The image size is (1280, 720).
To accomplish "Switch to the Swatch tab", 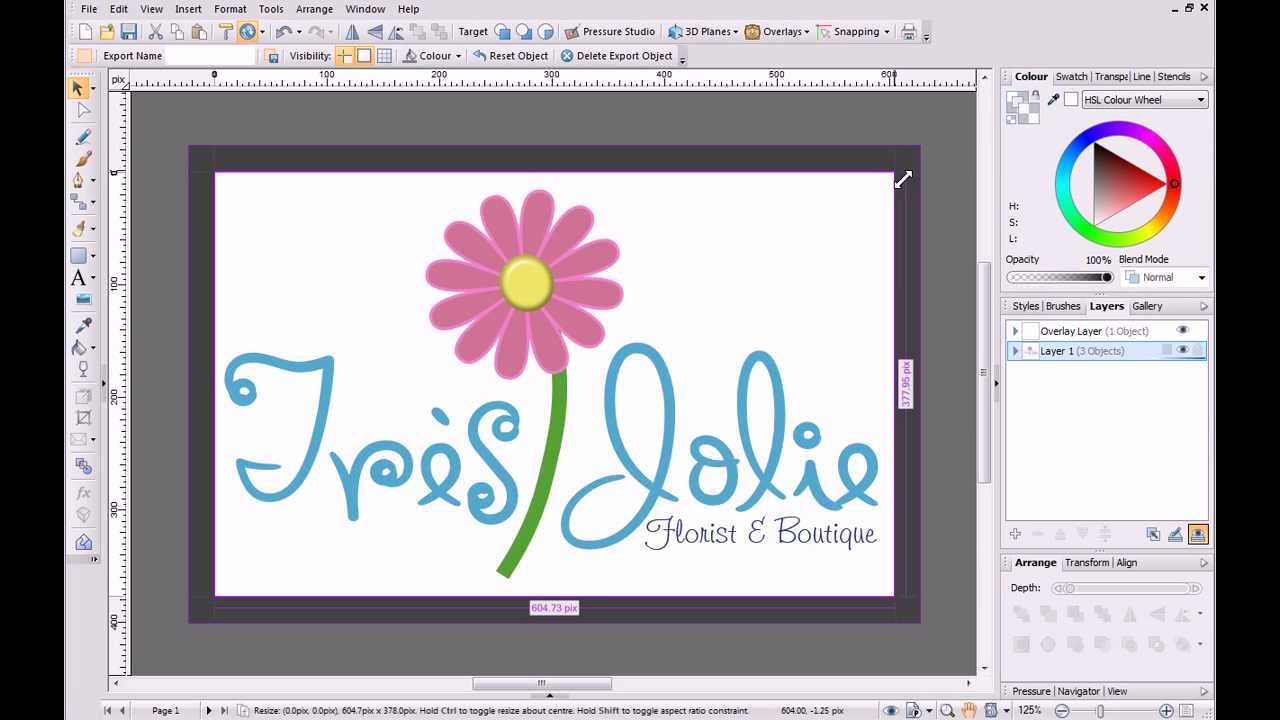I will pos(1070,77).
